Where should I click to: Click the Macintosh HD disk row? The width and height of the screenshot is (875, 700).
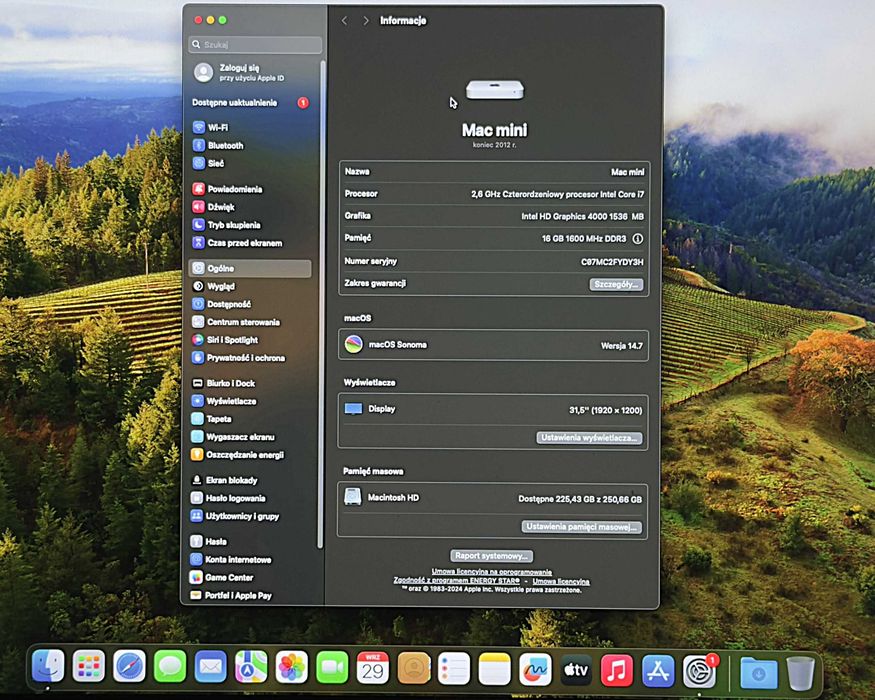(493, 498)
